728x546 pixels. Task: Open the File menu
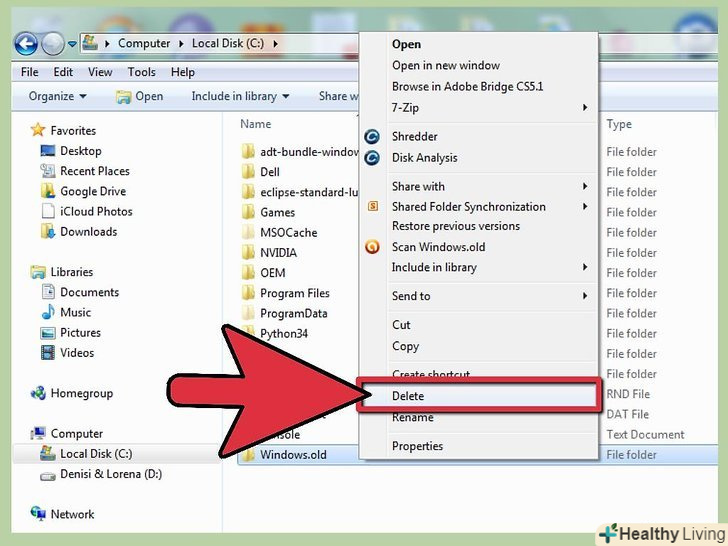(x=30, y=72)
